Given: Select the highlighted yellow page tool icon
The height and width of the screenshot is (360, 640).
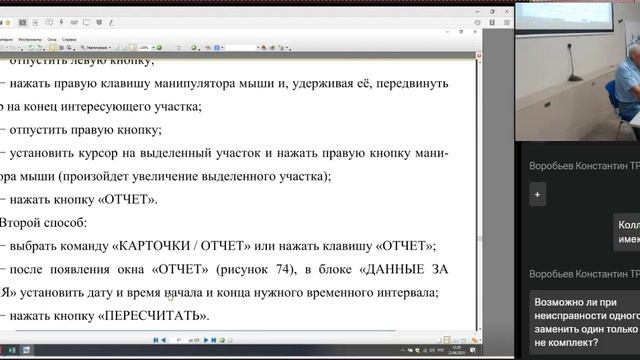Looking at the screenshot, I should point(53,48).
